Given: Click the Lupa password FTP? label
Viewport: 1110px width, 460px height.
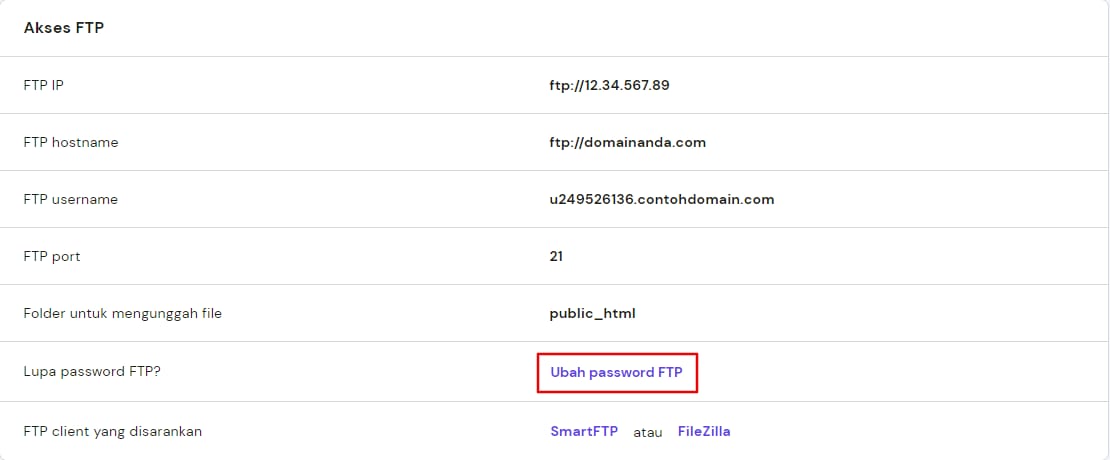Looking at the screenshot, I should (x=92, y=372).
